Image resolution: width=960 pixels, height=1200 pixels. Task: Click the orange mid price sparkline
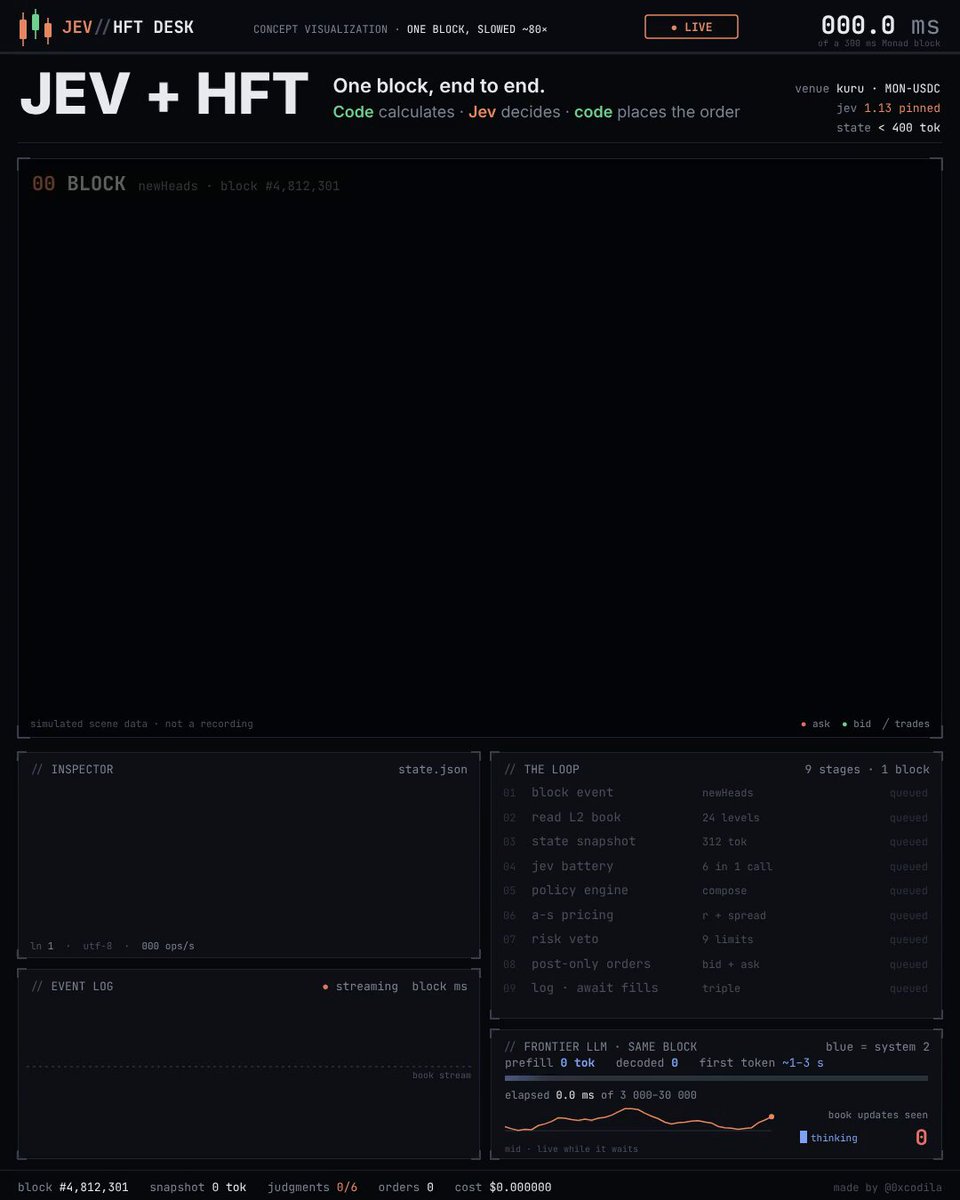pyautogui.click(x=638, y=1118)
